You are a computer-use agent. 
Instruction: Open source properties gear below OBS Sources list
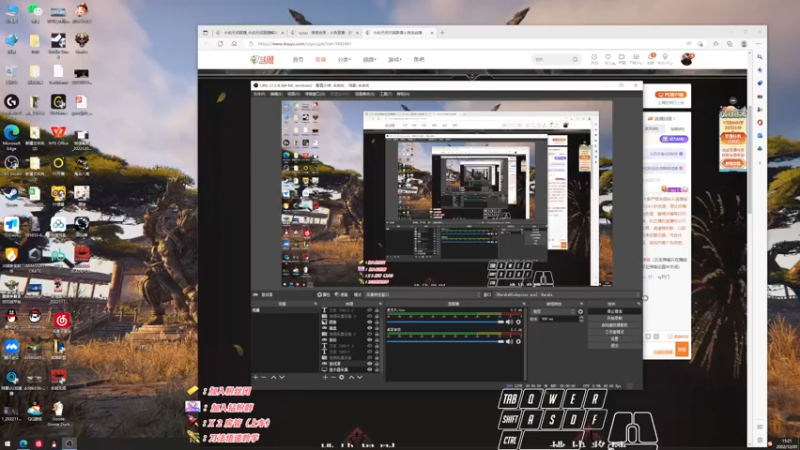coord(342,377)
